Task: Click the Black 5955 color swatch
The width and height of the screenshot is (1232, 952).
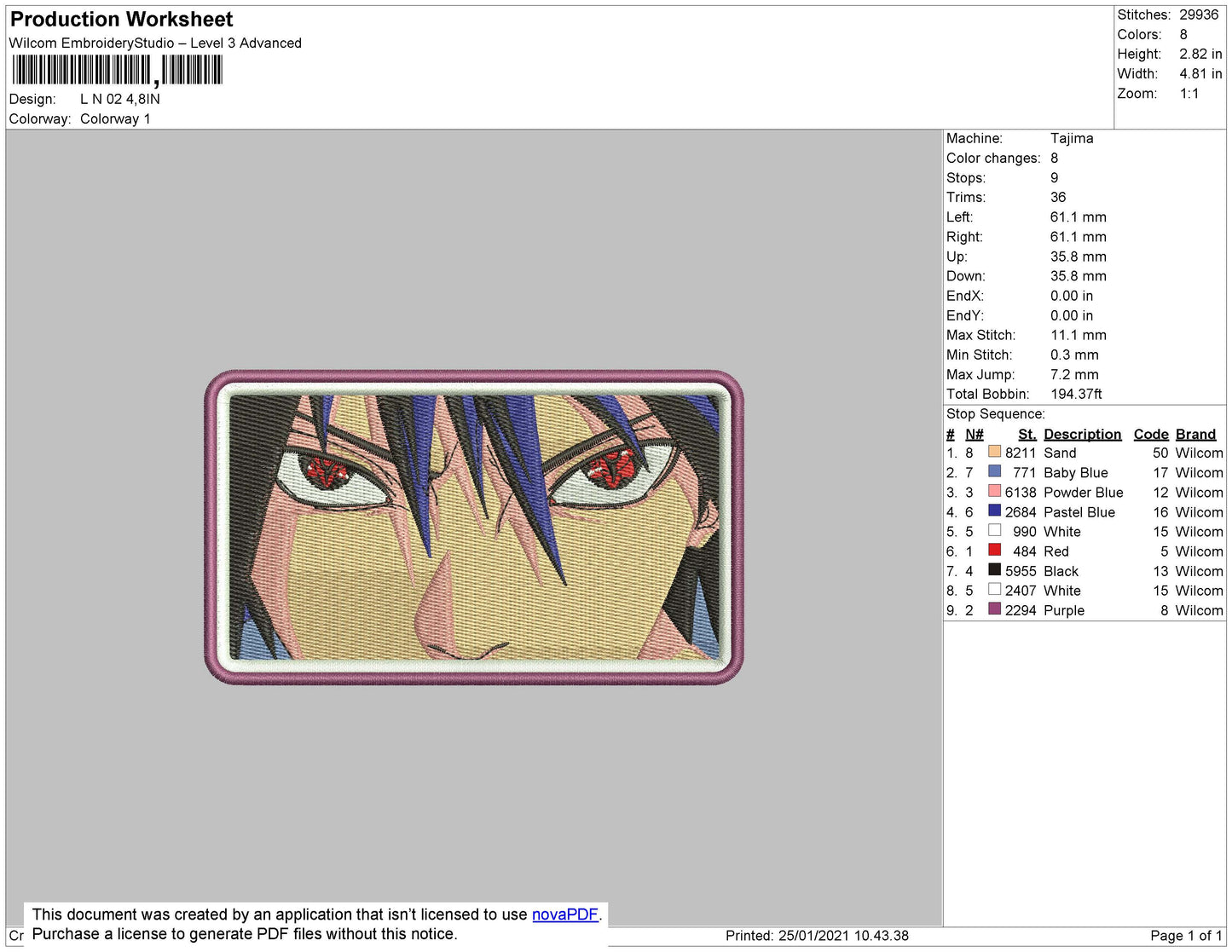Action: (994, 569)
